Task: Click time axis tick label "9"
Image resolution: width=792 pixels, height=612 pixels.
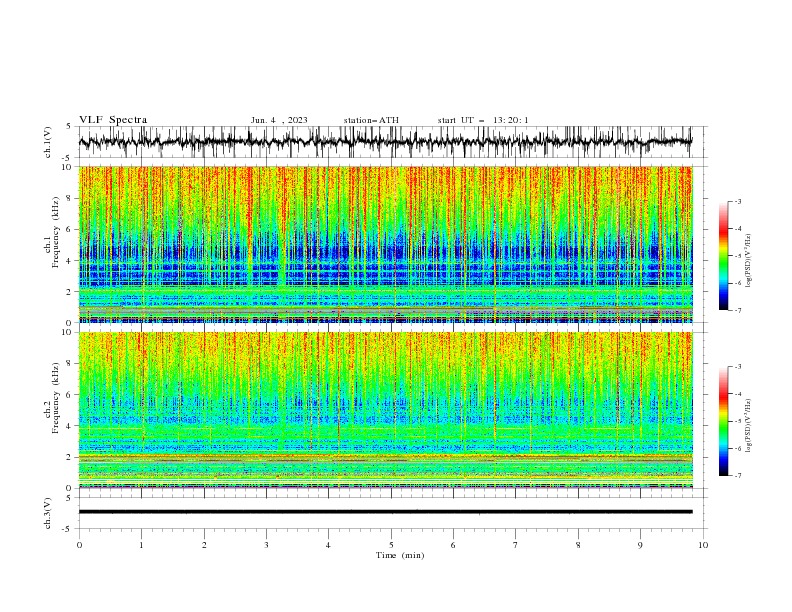Action: coord(640,545)
